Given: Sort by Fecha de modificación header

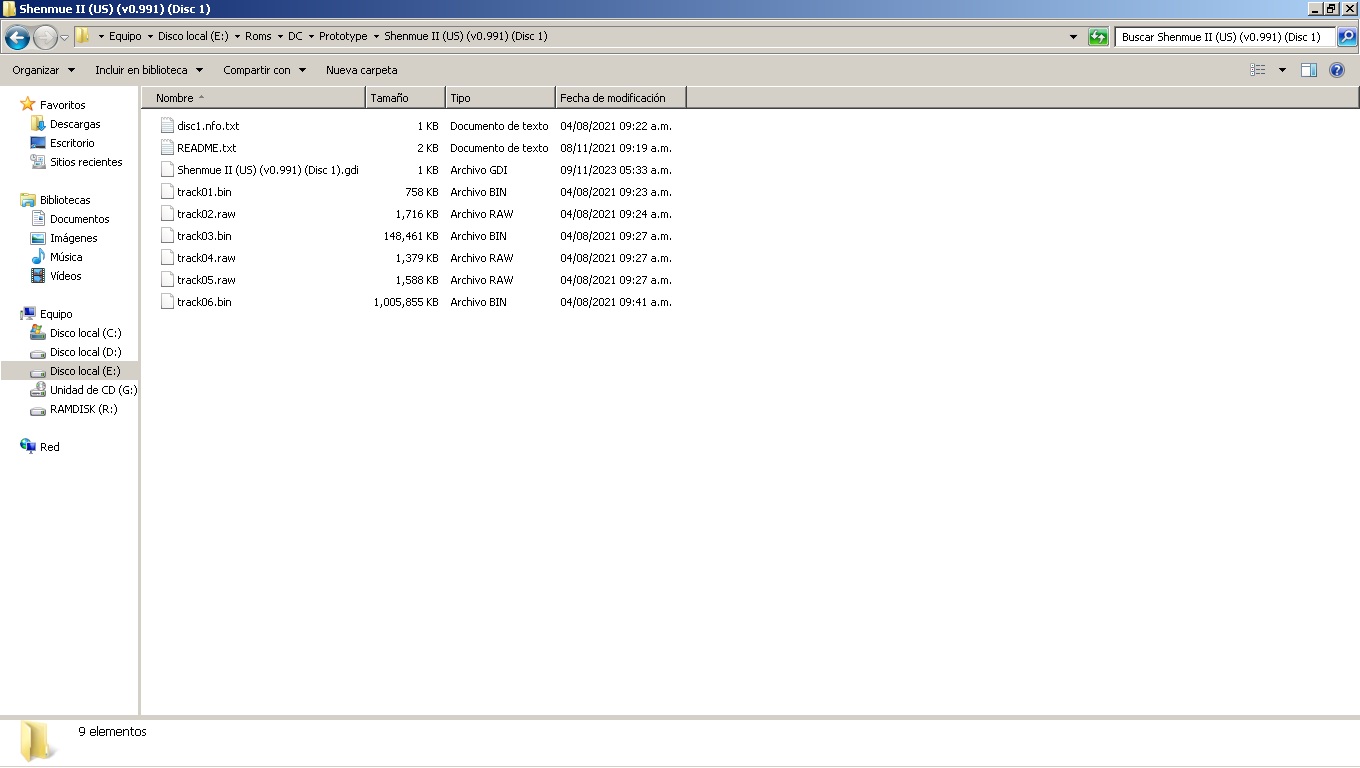Looking at the screenshot, I should pyautogui.click(x=621, y=98).
